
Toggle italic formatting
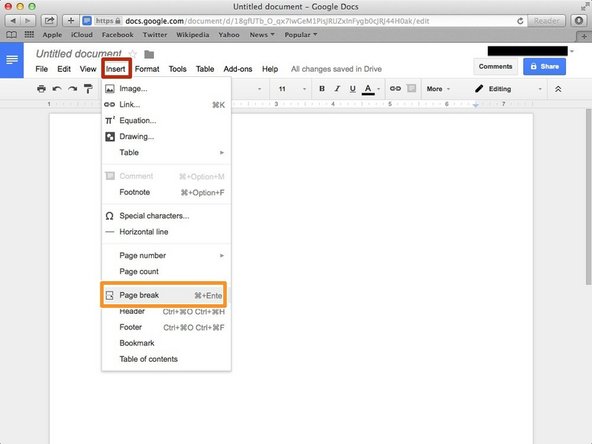(x=337, y=89)
